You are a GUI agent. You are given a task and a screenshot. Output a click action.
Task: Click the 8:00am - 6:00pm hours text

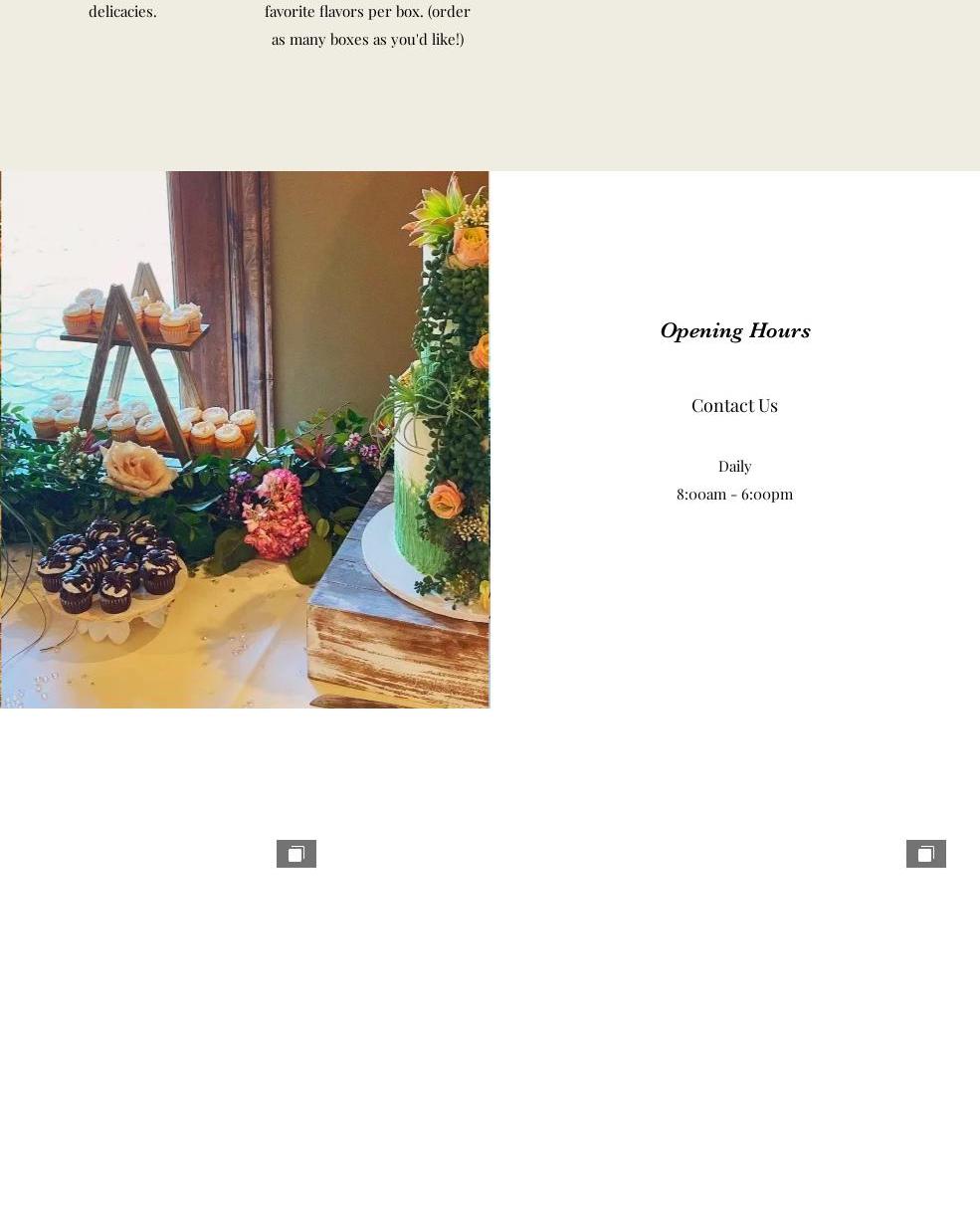(734, 494)
